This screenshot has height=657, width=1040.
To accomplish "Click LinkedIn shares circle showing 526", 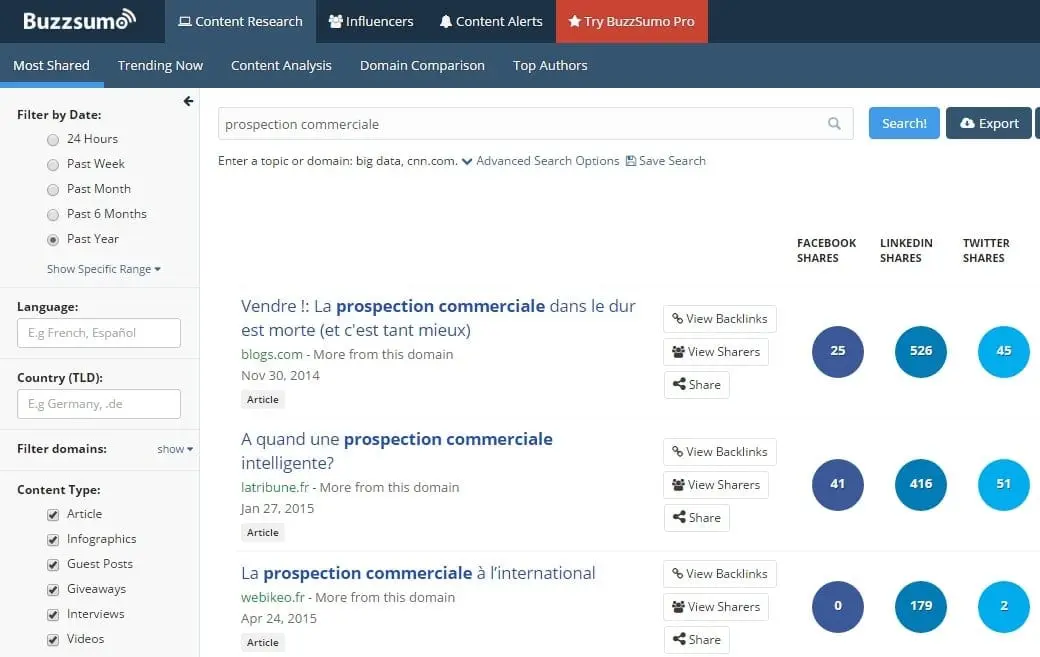I will point(921,351).
